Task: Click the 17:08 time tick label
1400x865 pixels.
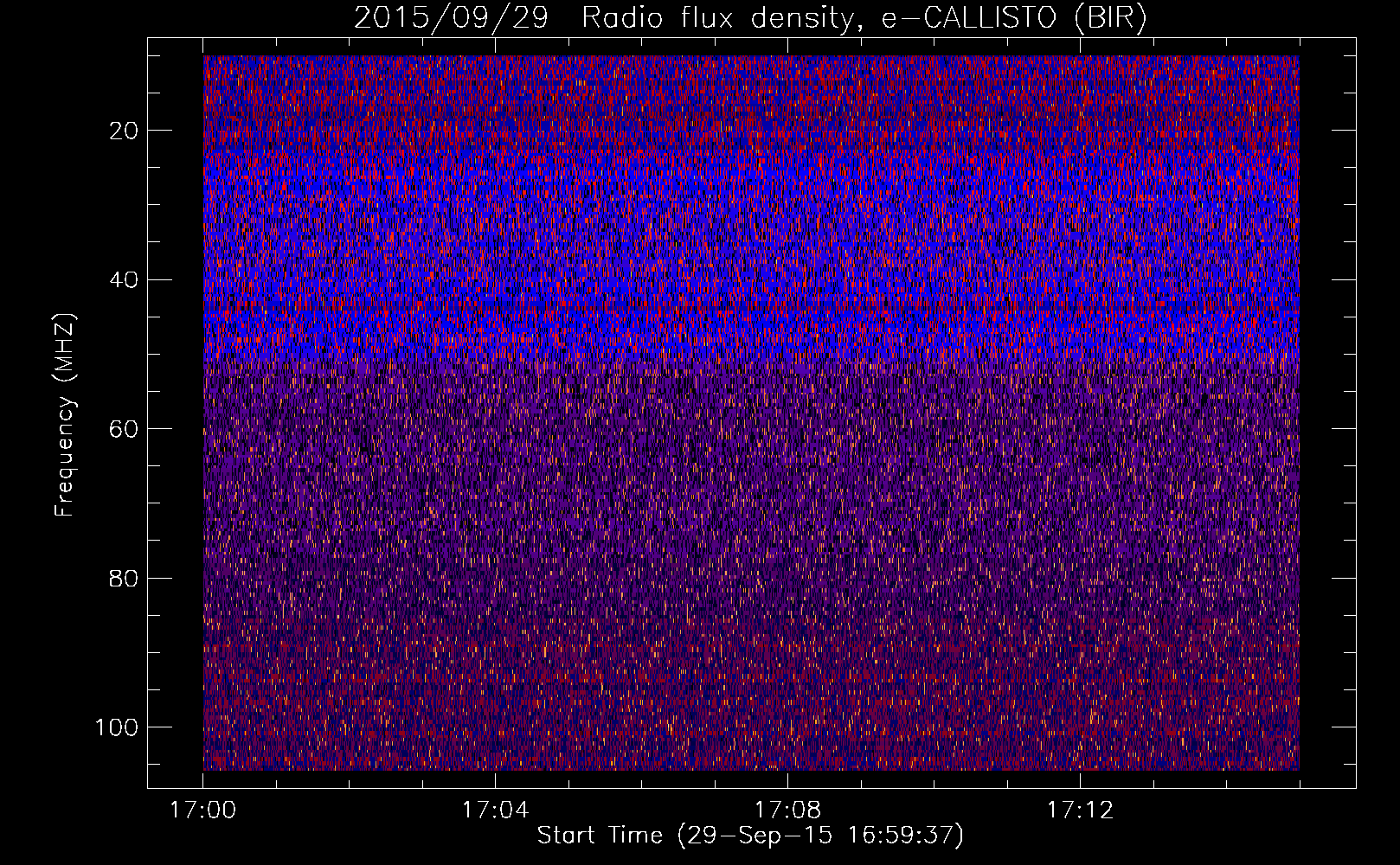Action: pyautogui.click(x=787, y=811)
